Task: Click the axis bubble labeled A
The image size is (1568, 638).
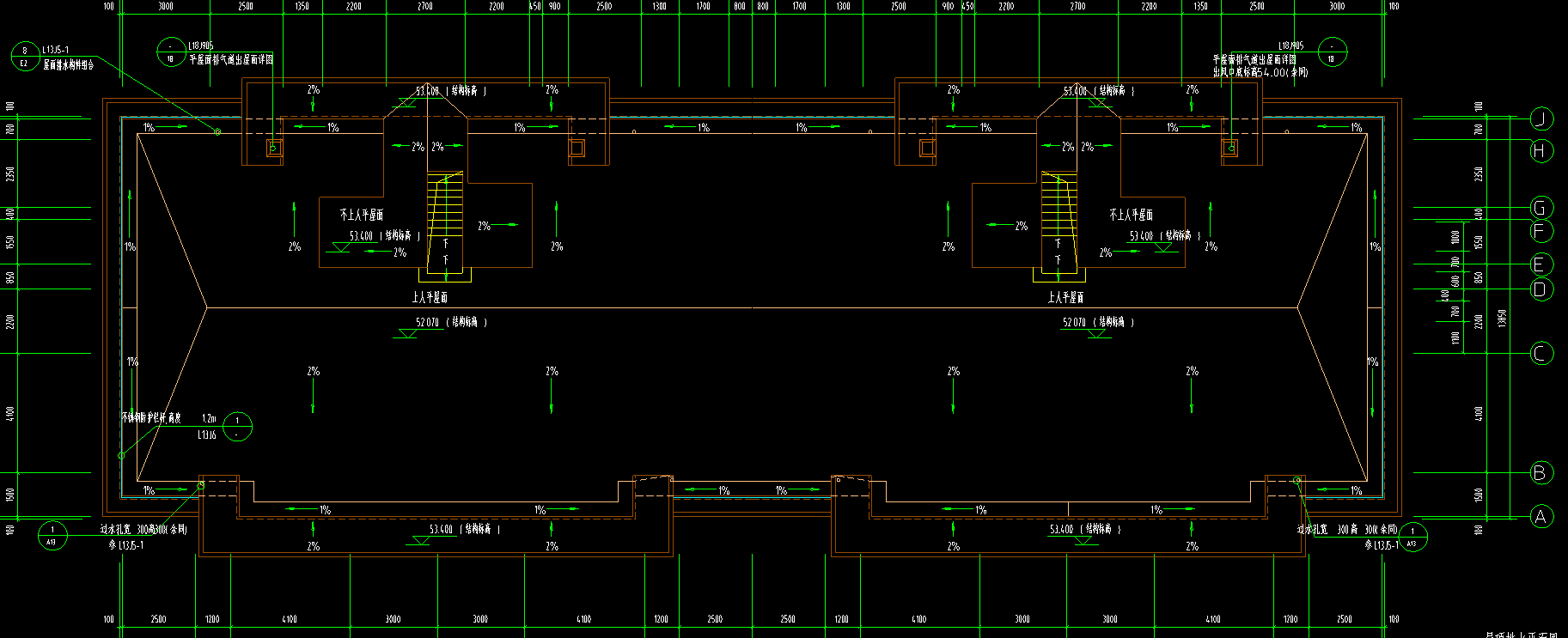Action: pos(1542,516)
